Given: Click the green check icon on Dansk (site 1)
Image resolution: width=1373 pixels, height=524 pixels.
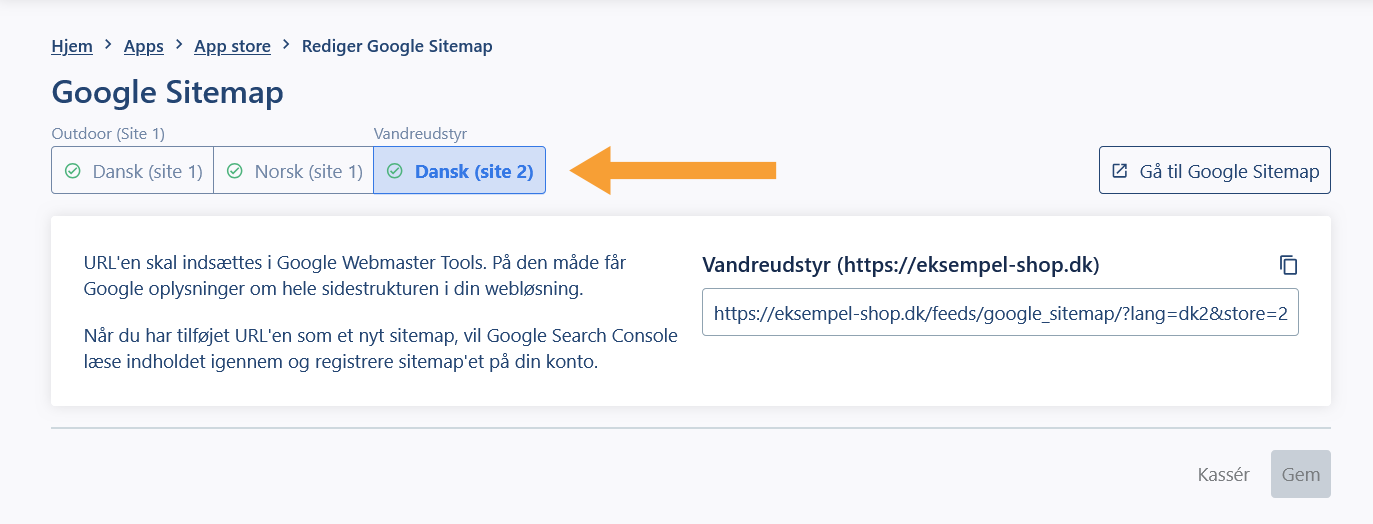Looking at the screenshot, I should (72, 171).
